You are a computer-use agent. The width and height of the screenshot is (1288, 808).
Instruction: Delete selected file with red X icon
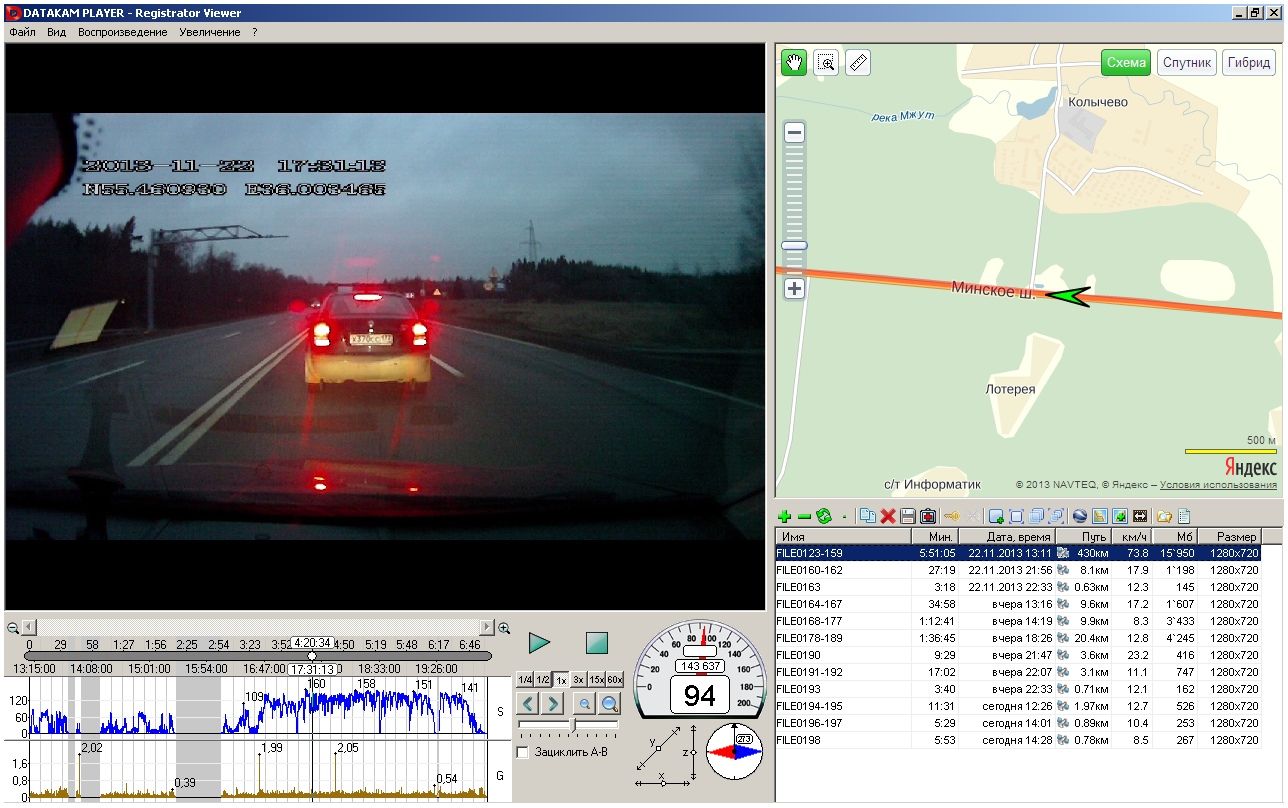point(887,516)
